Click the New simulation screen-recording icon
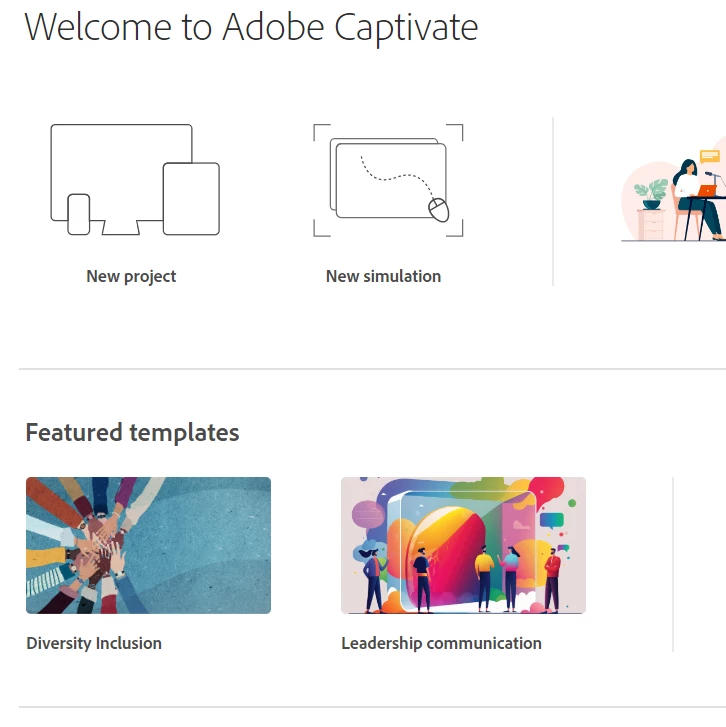This screenshot has height=727, width=726. coord(388,180)
